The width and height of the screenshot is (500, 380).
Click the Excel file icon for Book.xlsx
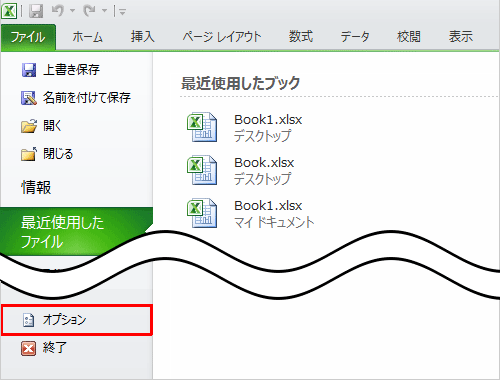click(202, 170)
